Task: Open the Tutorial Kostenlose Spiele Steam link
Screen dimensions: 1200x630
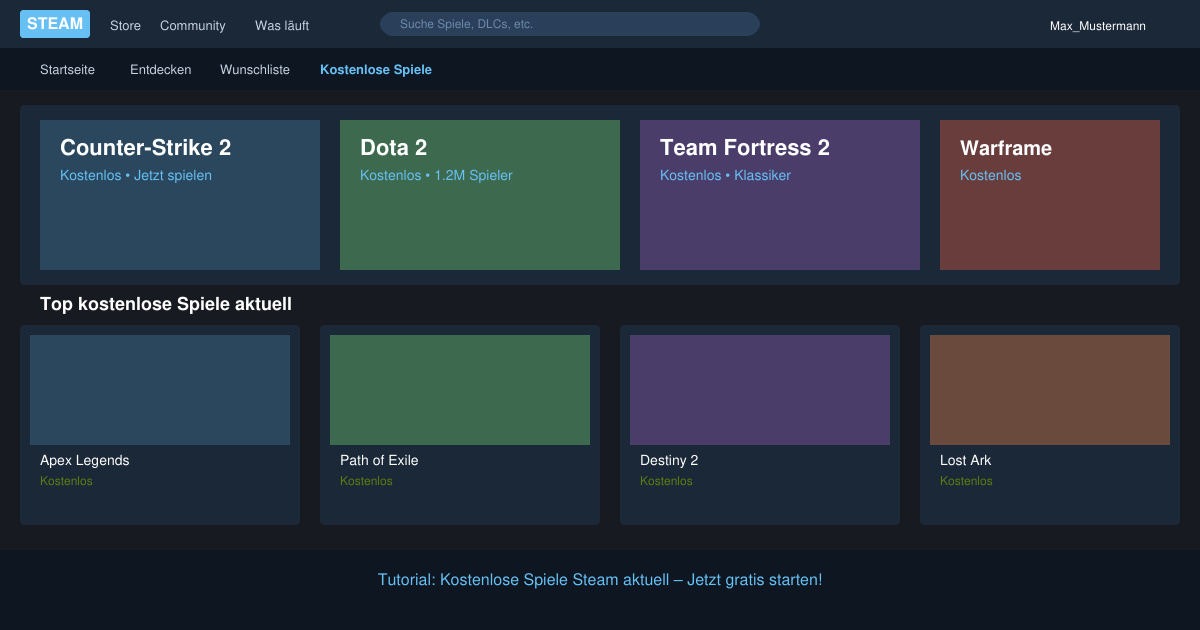Action: [600, 580]
